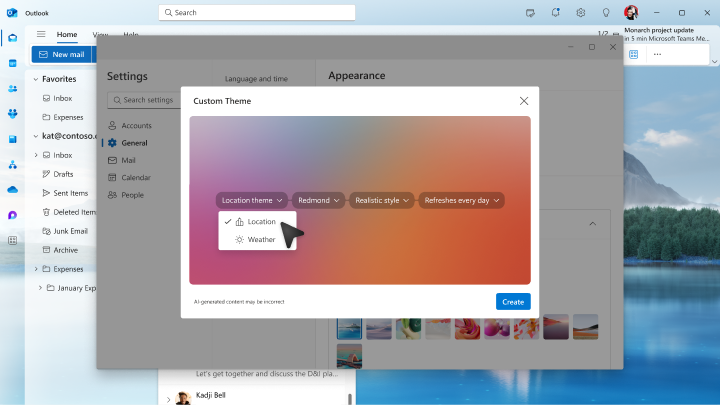The height and width of the screenshot is (405, 720).
Task: Open the account profile picture
Action: coord(631,12)
